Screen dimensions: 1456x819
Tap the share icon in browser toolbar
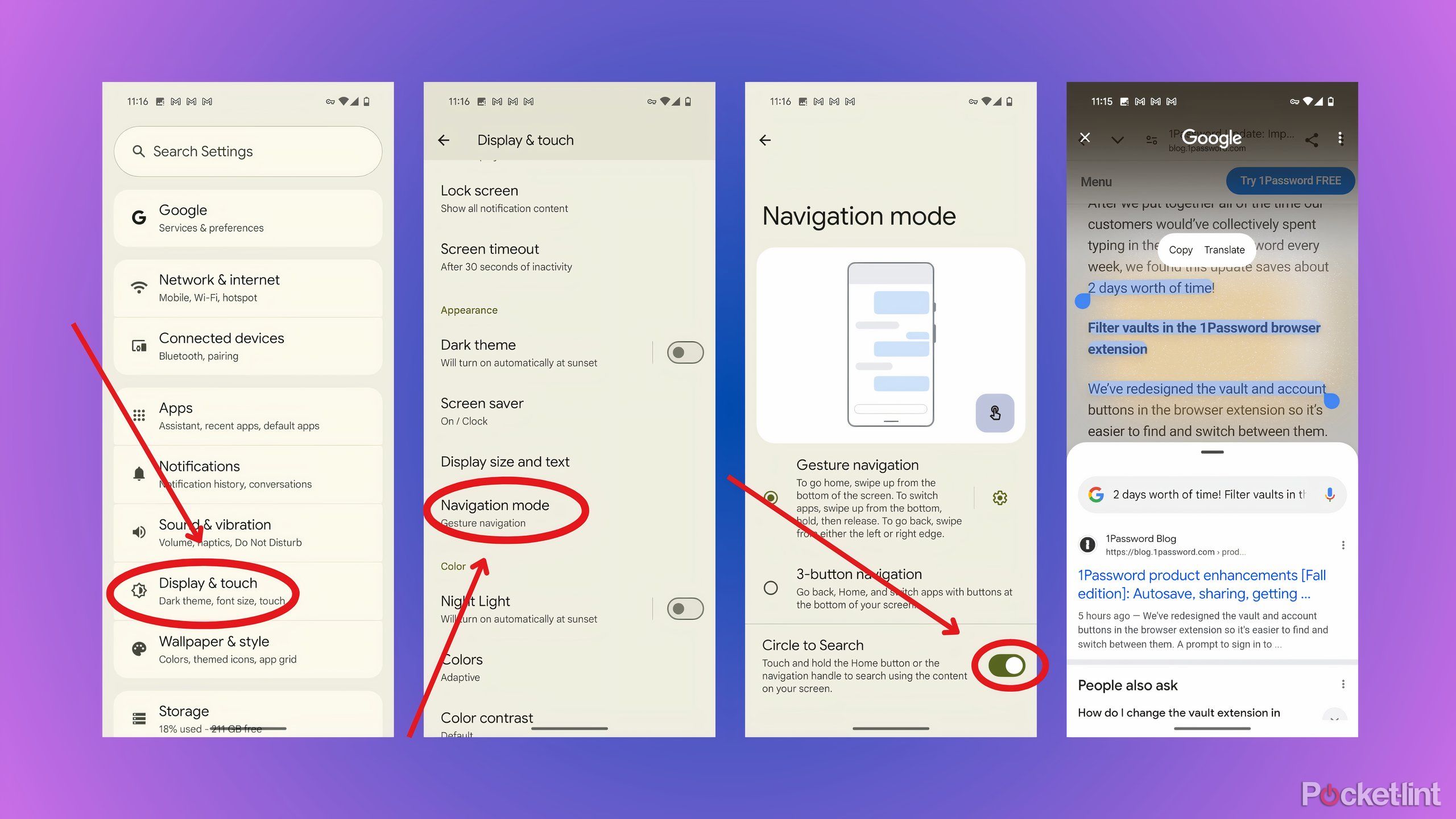click(x=1312, y=139)
